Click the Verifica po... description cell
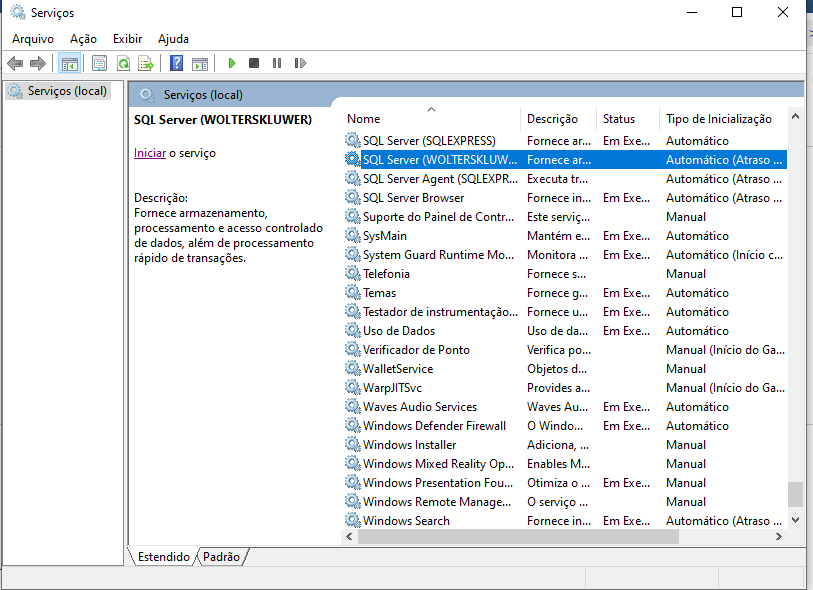This screenshot has width=813, height=590. pos(559,350)
